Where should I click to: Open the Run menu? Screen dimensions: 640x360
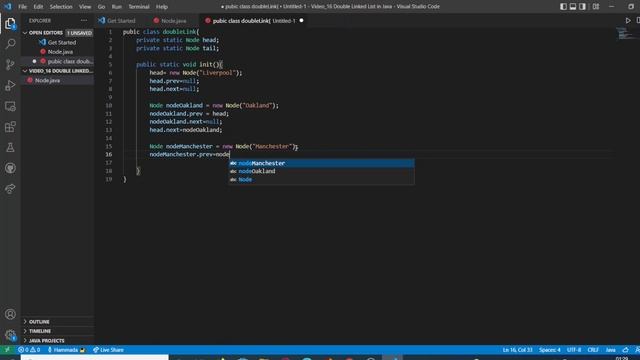pos(117,7)
